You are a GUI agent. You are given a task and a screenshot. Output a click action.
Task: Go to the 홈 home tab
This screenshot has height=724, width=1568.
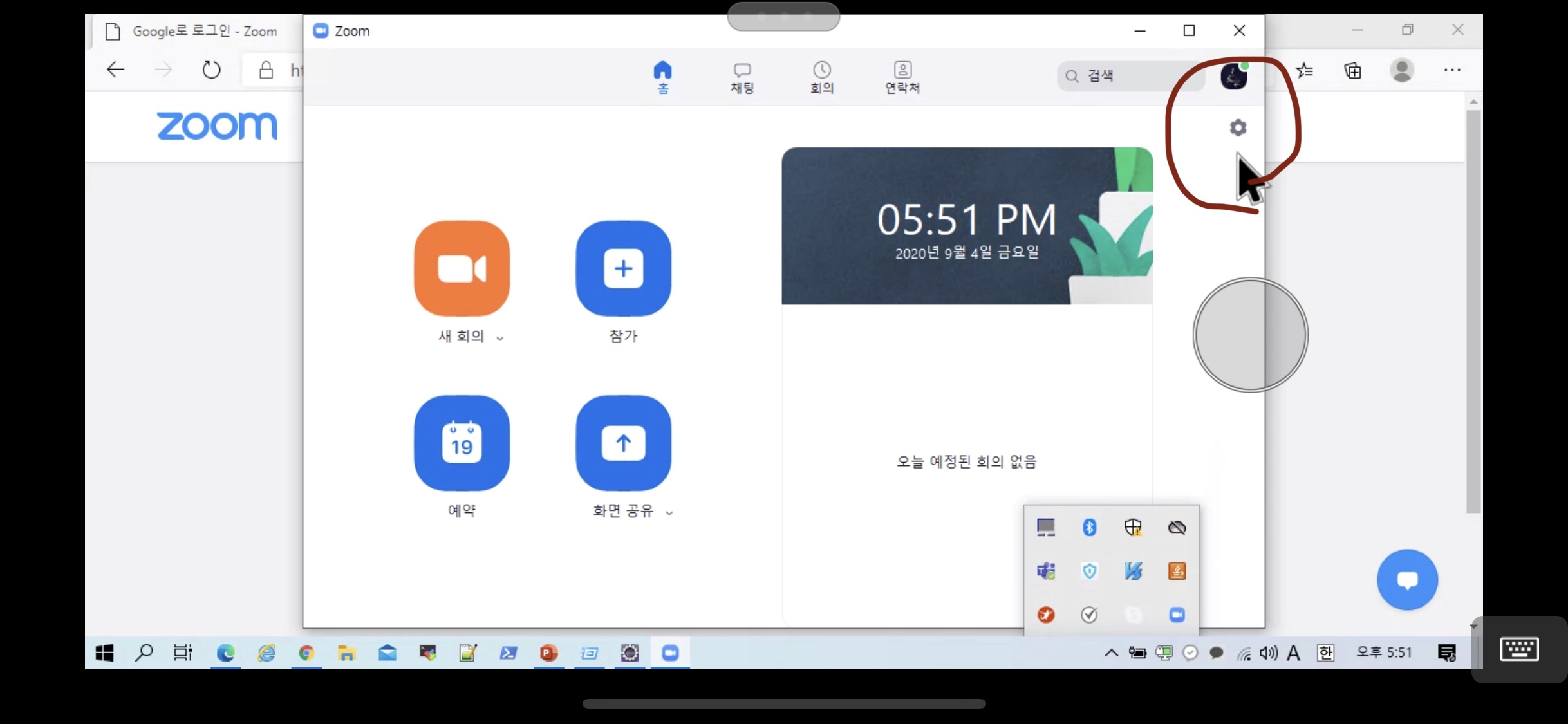click(x=662, y=77)
